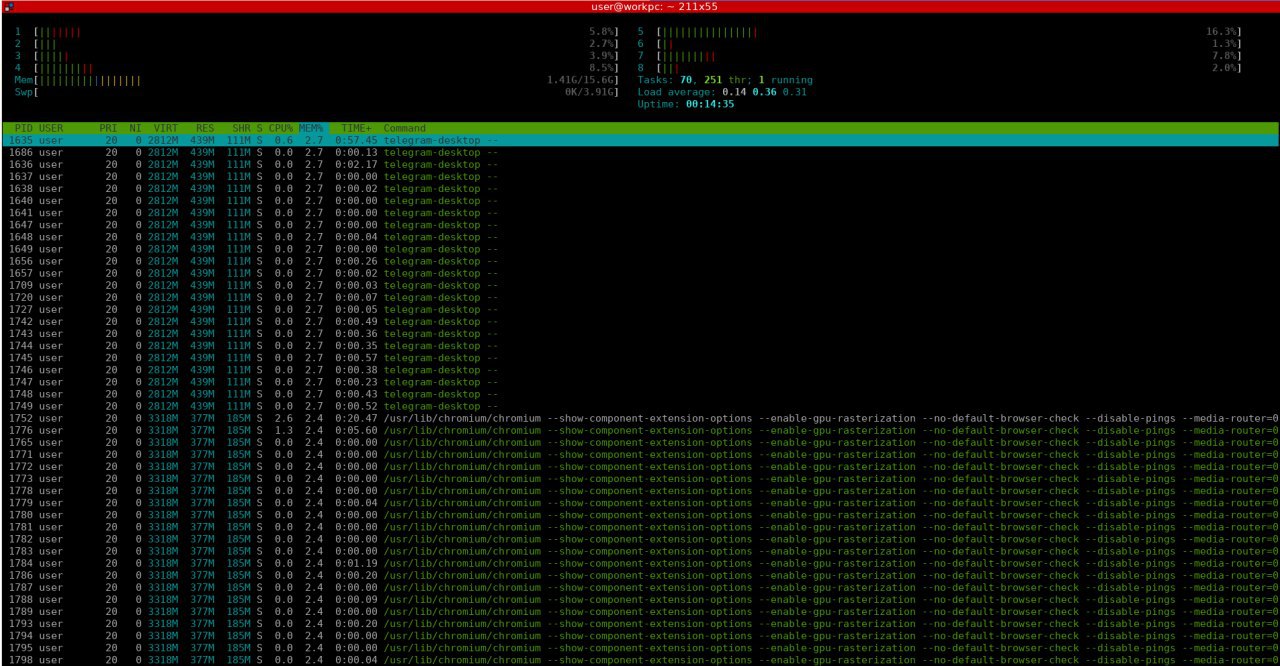Screen dimensions: 1280x666
Task: Click TIME+ value 0:20.47 of chromium
Action: point(356,418)
